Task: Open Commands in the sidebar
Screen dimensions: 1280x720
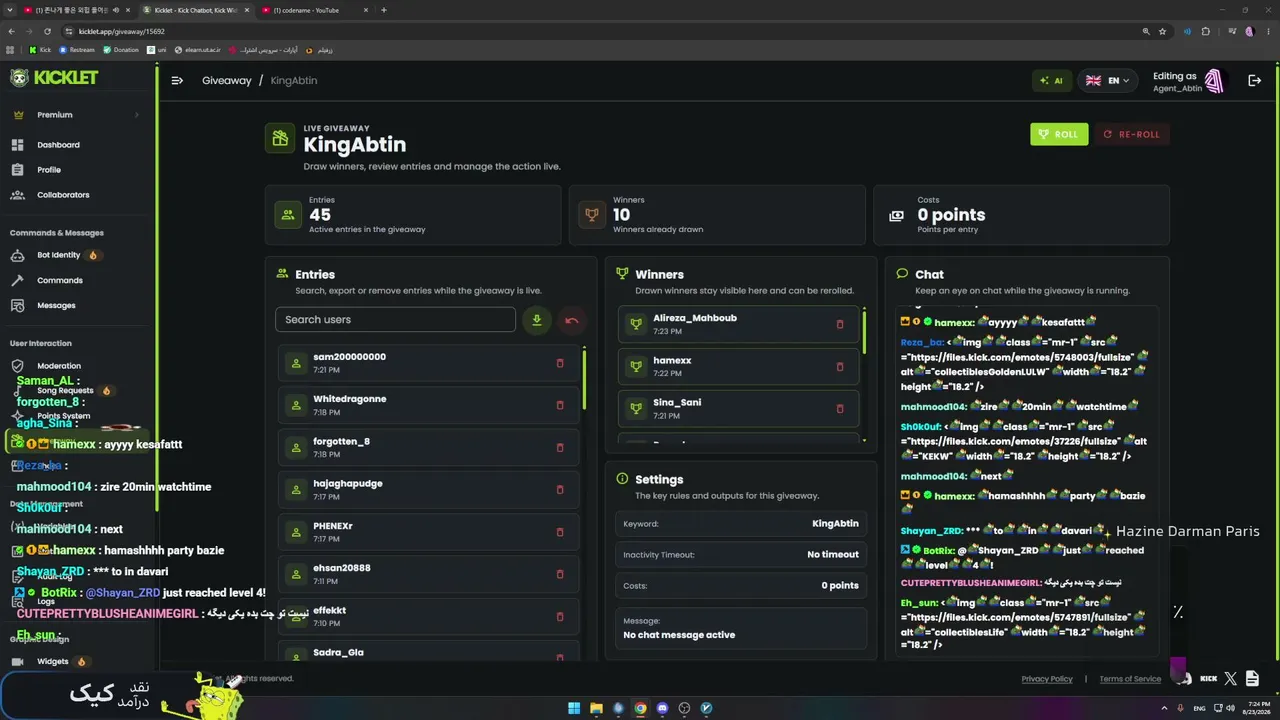Action: [x=60, y=280]
